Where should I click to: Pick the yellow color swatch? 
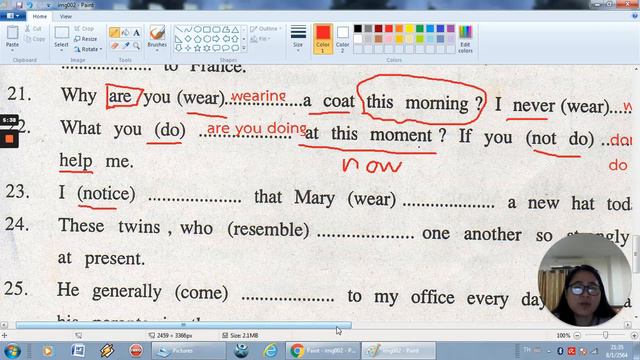409,29
